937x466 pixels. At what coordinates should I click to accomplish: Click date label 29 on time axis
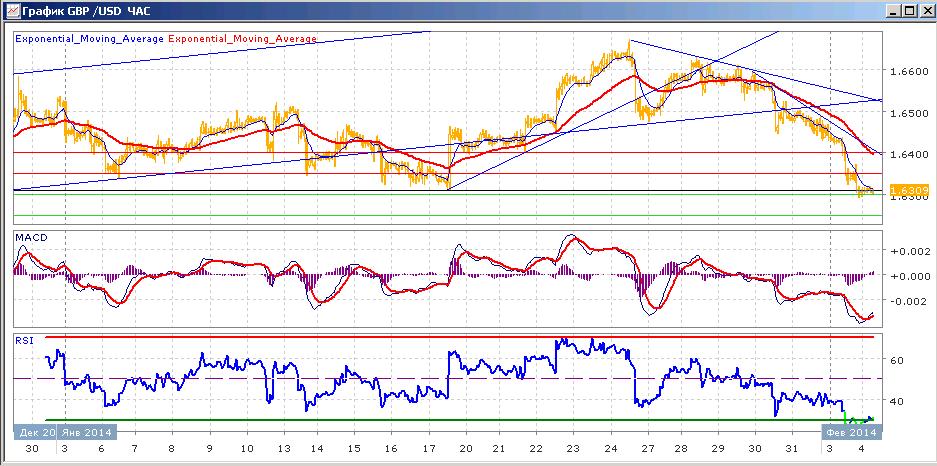[718, 449]
